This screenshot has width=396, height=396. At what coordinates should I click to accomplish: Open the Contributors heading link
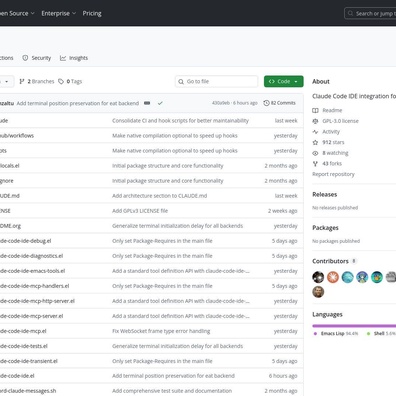330,261
